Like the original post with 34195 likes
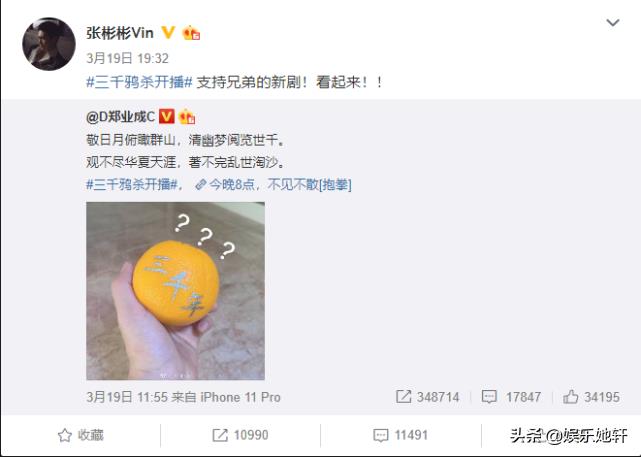This screenshot has width=641, height=457. point(591,397)
